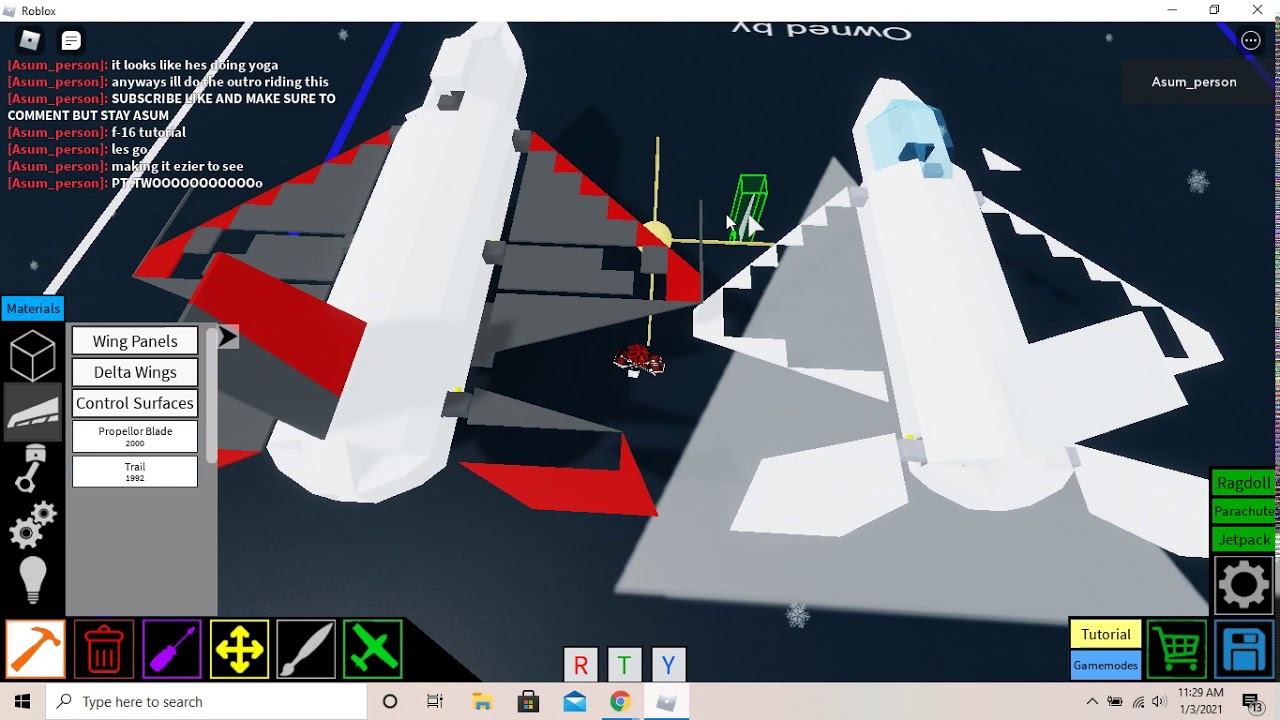Open the yellow Tutorial button
Image resolution: width=1280 pixels, height=720 pixels.
(1105, 634)
